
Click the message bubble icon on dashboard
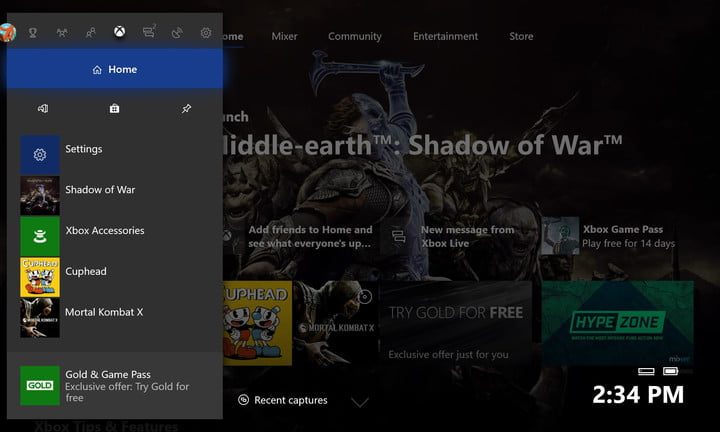399,236
